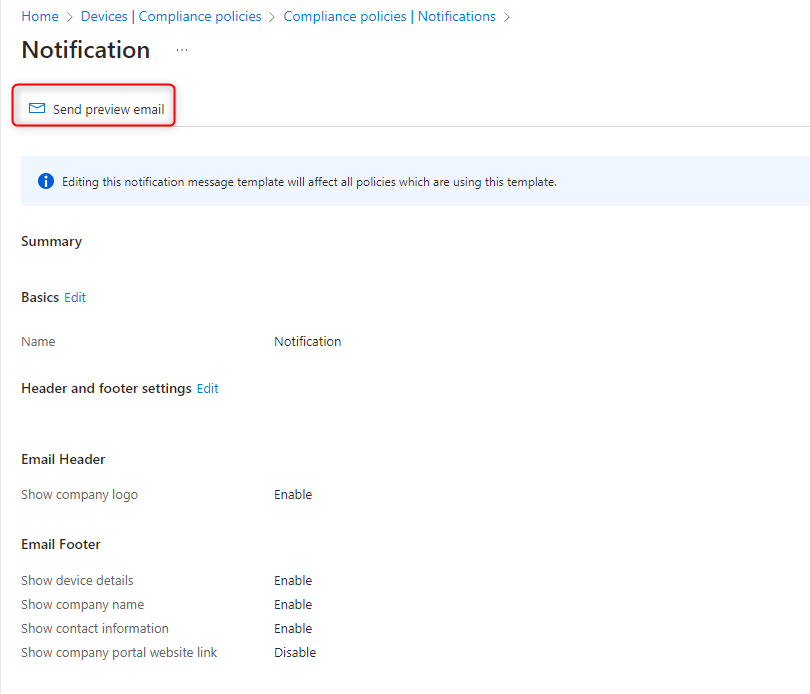Open the Edit link next to Basics
The width and height of the screenshot is (810, 694).
click(x=74, y=297)
